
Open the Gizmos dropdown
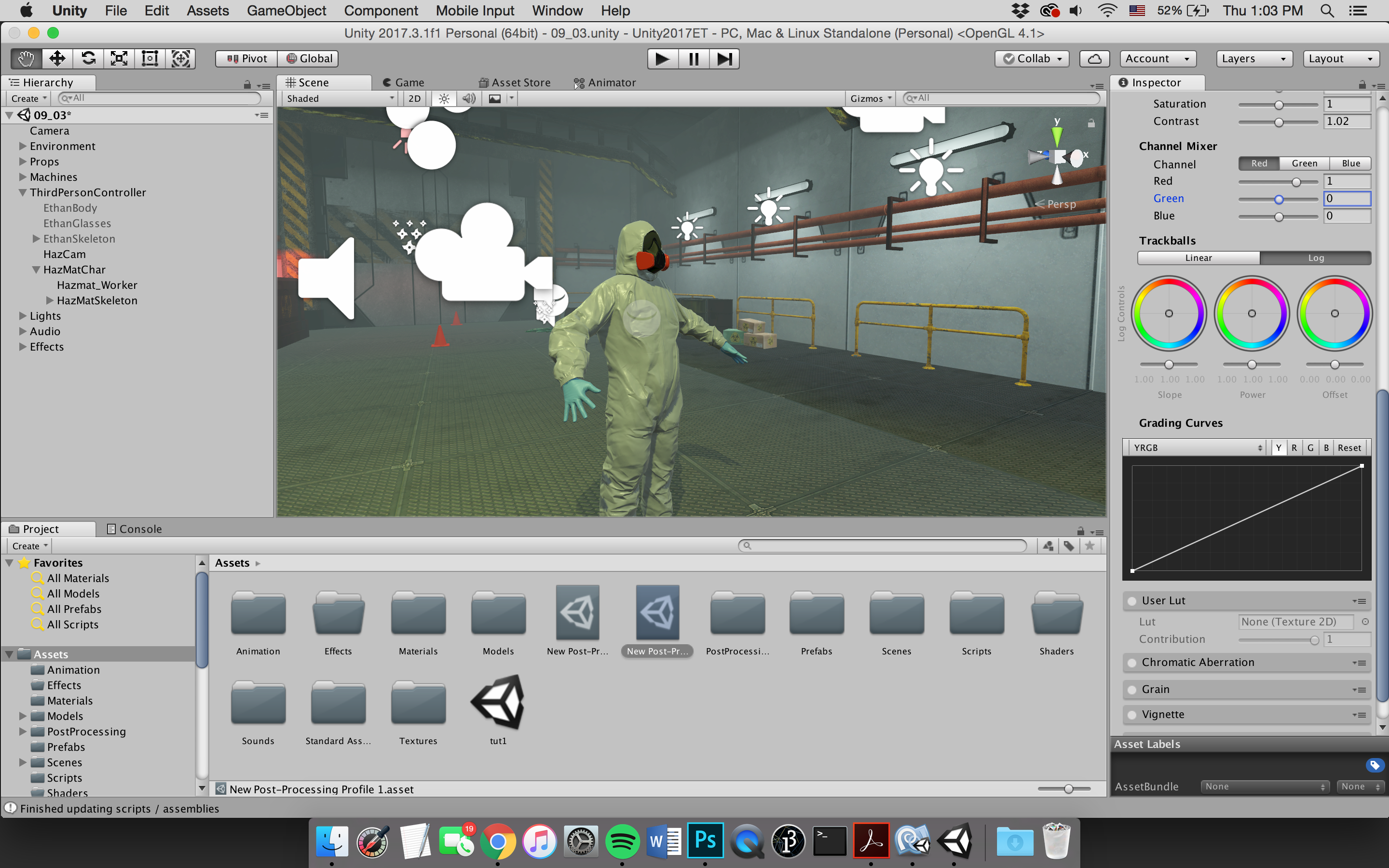click(x=871, y=98)
